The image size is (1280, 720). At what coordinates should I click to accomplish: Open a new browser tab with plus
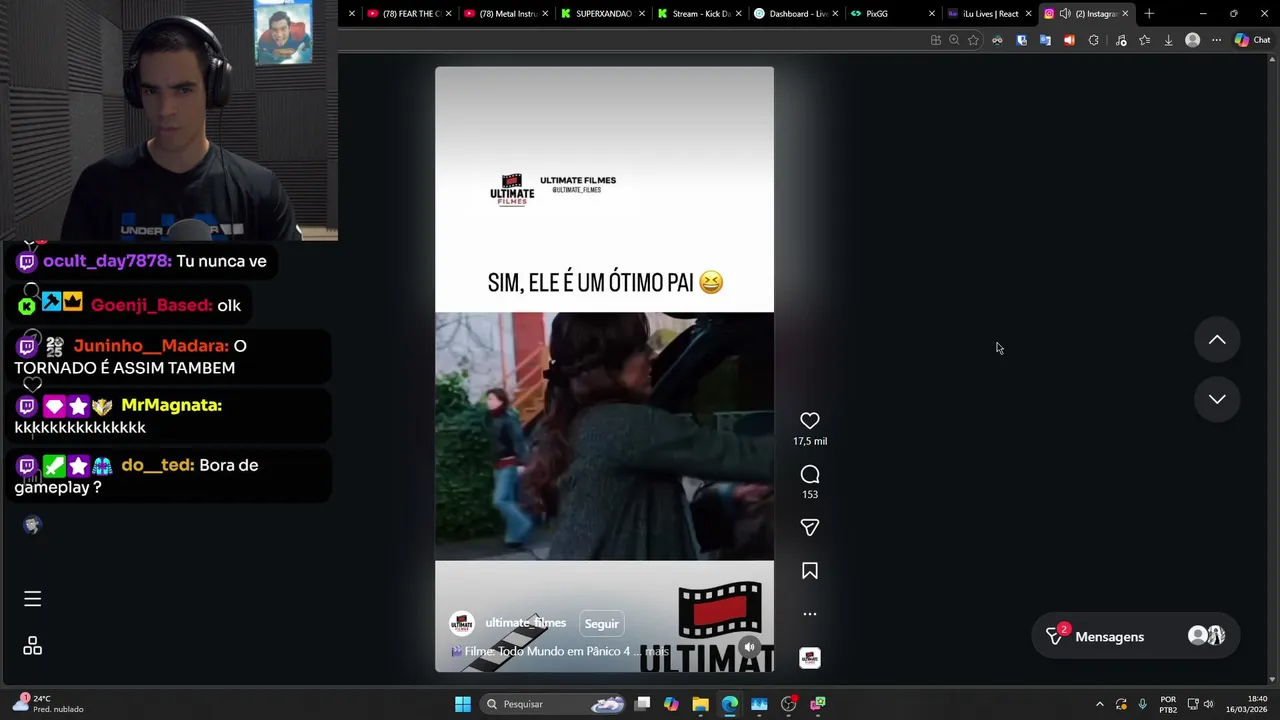click(1149, 14)
